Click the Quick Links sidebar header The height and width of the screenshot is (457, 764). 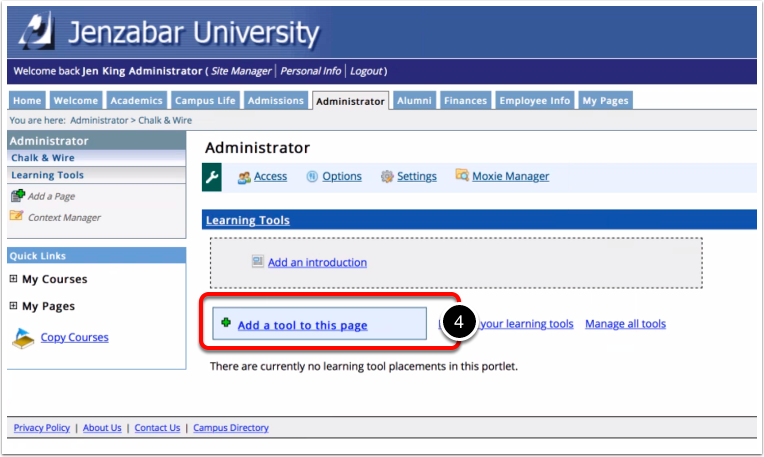pyautogui.click(x=96, y=256)
